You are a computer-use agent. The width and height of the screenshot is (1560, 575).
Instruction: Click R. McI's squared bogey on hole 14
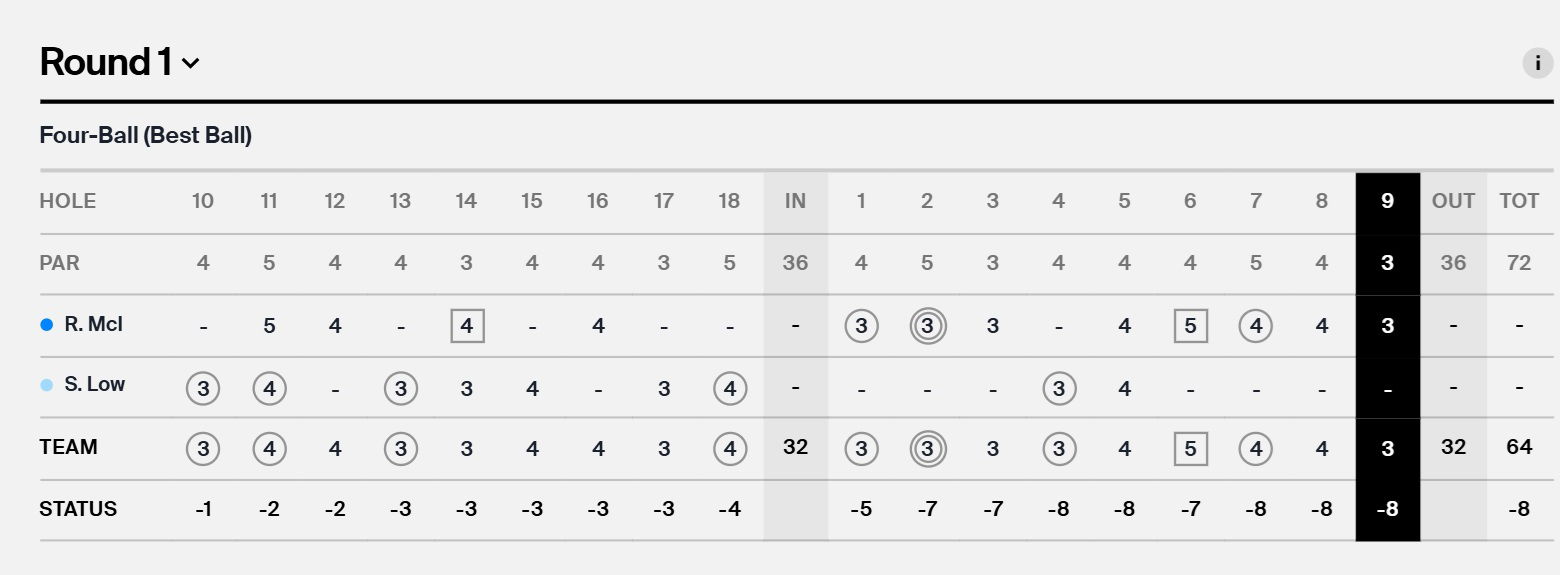(x=466, y=326)
